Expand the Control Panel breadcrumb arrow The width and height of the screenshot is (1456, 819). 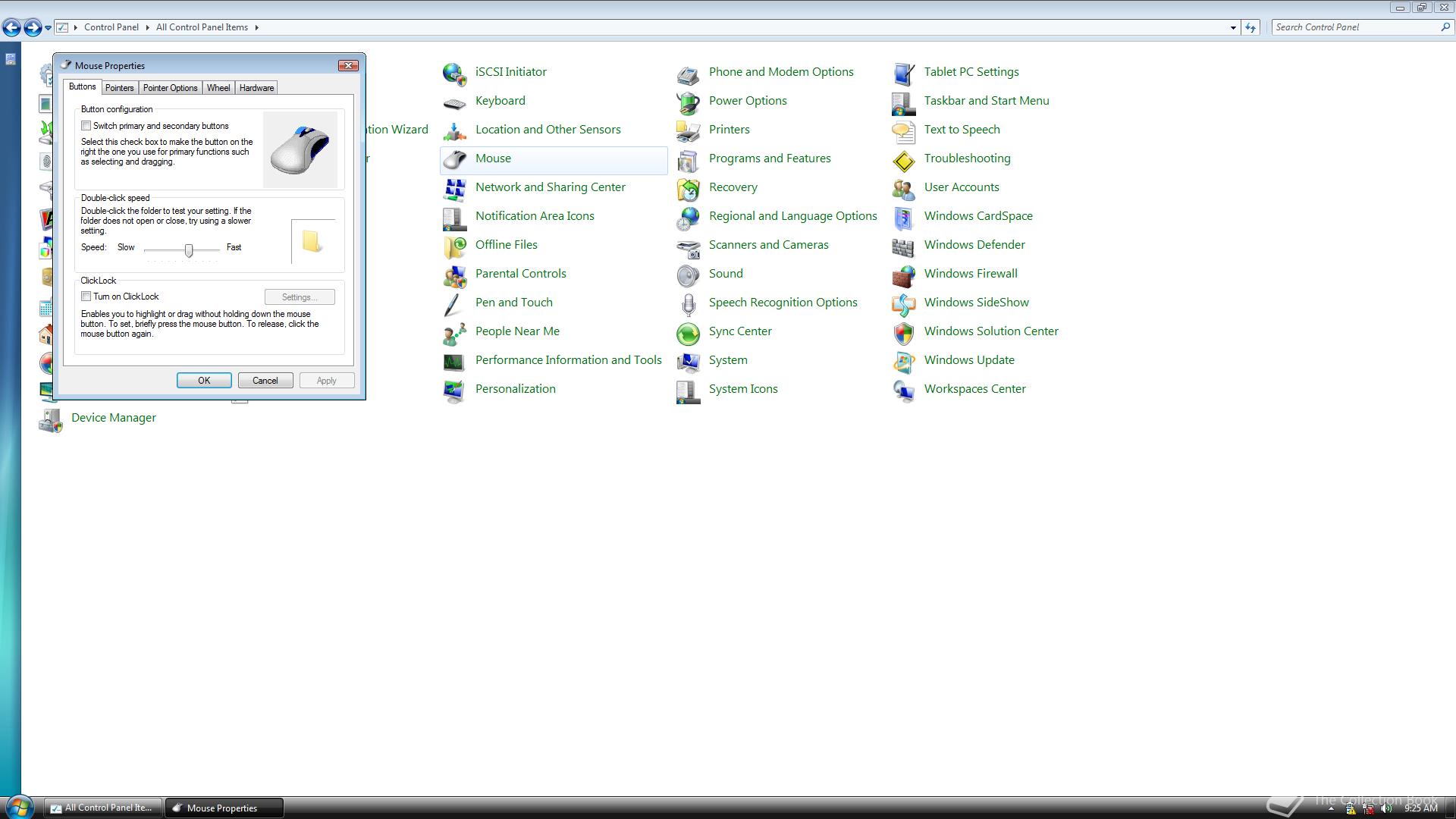(x=147, y=27)
